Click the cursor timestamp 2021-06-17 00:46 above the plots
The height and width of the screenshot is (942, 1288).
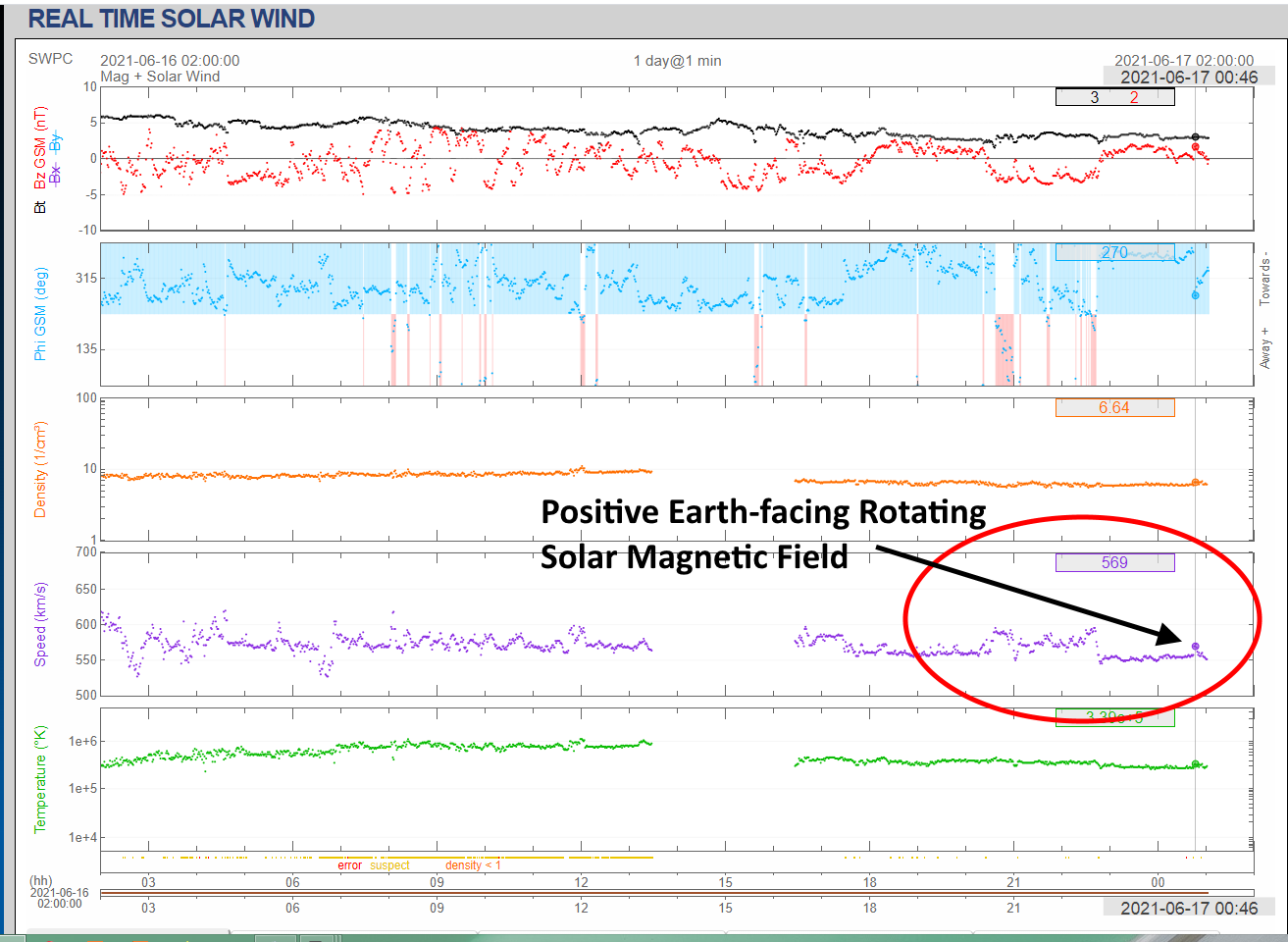[x=1189, y=78]
